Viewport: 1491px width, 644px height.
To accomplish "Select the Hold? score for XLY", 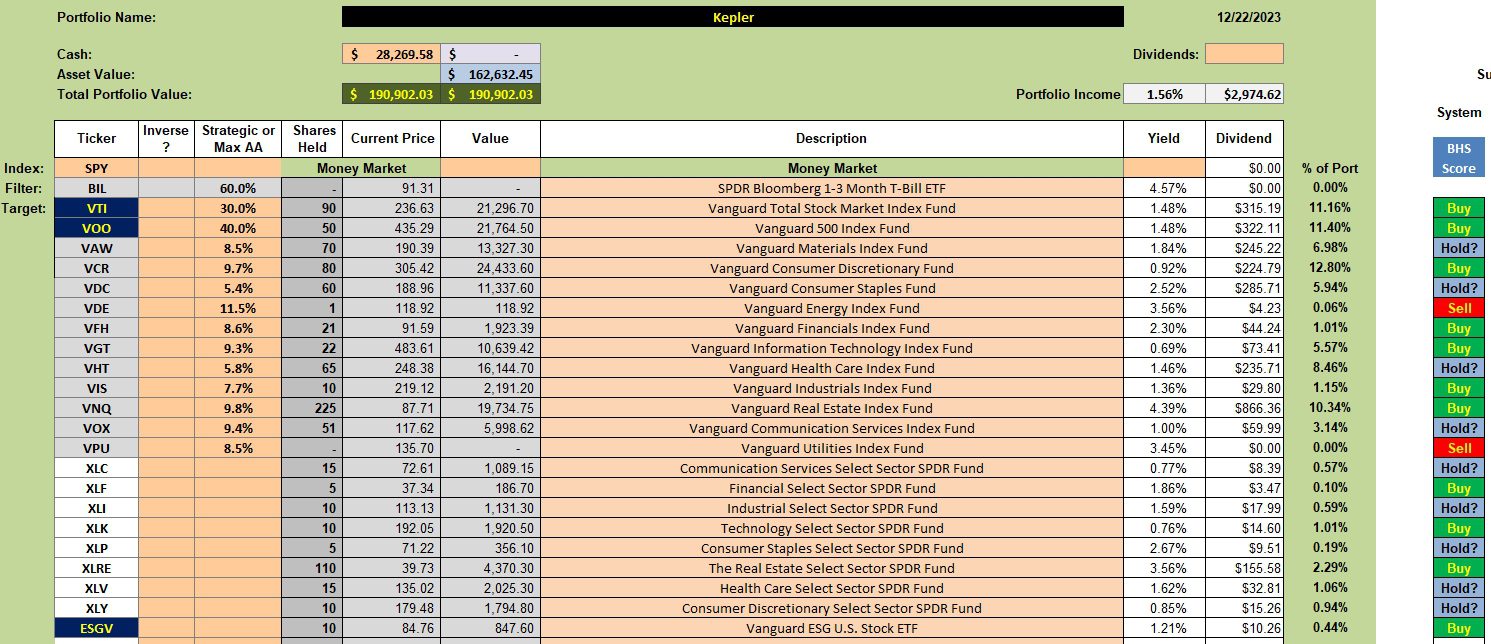I will (1458, 608).
